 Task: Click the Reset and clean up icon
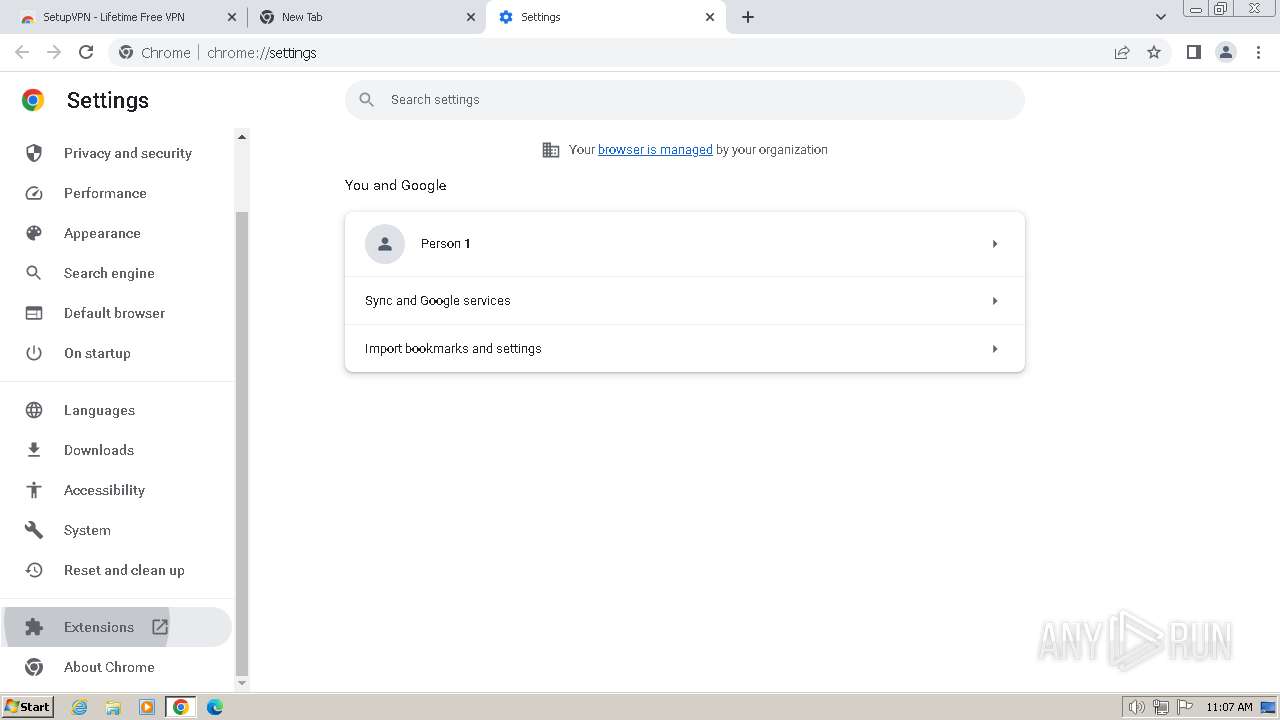point(34,570)
